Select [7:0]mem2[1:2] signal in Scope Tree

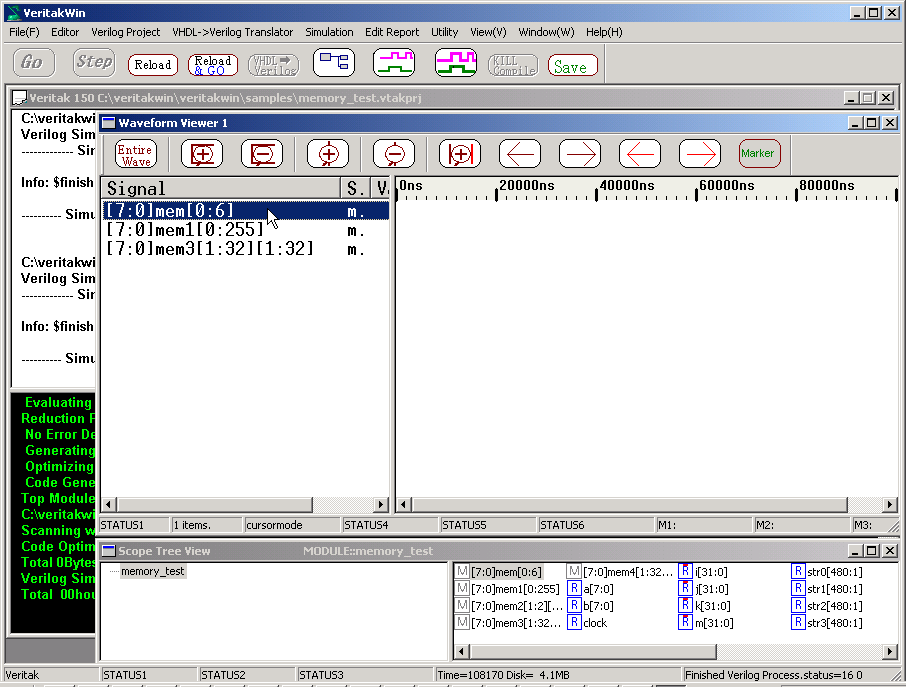(x=517, y=606)
